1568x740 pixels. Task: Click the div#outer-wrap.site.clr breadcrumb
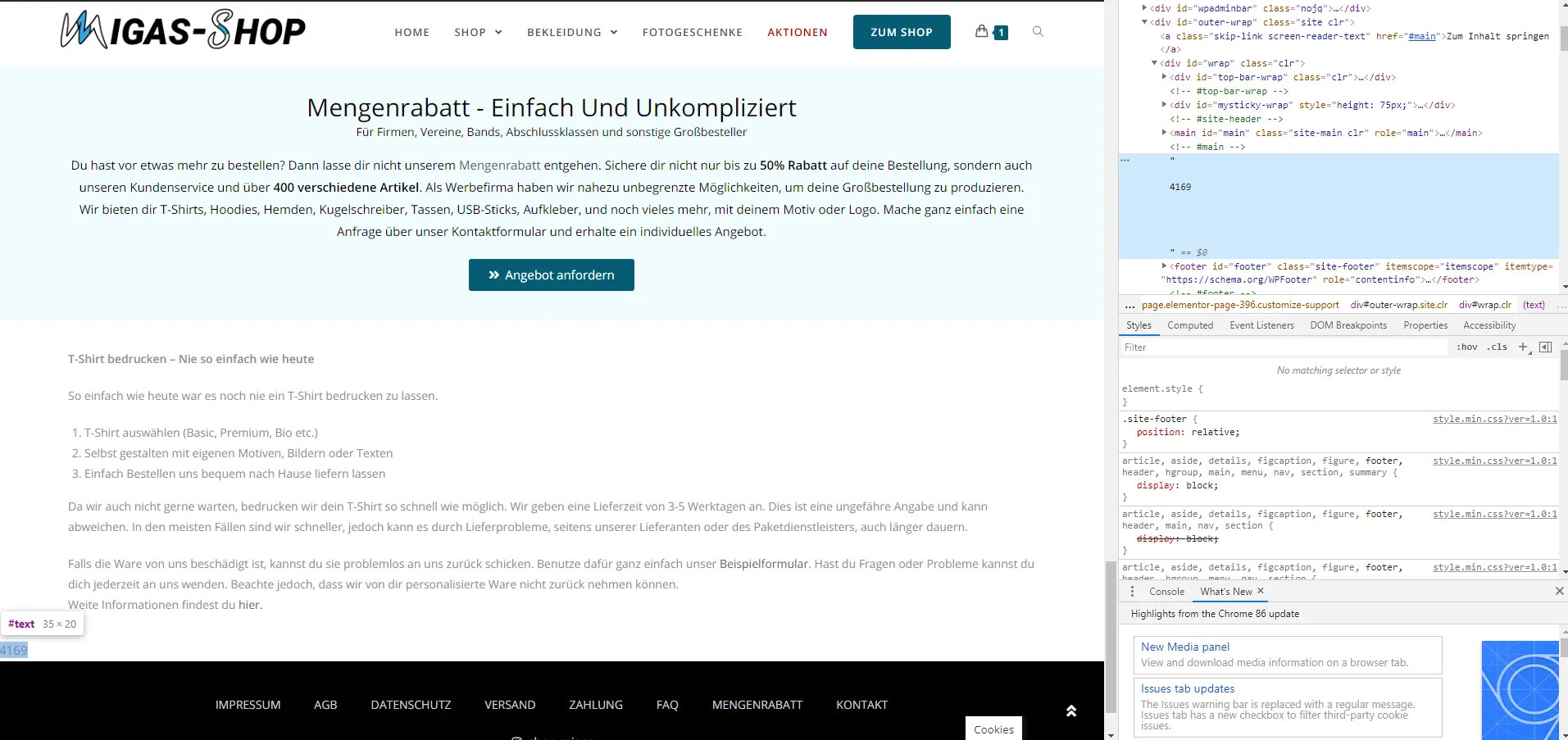1399,305
